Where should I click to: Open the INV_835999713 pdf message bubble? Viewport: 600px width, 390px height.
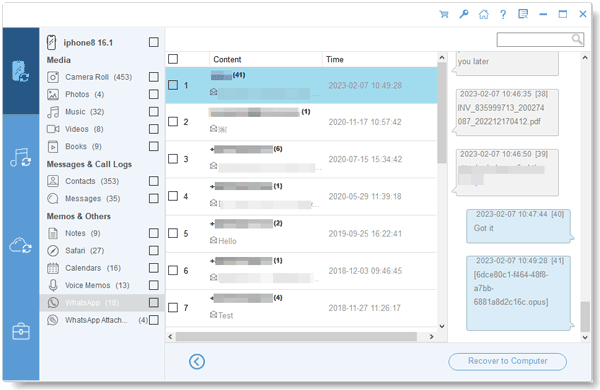(507, 112)
